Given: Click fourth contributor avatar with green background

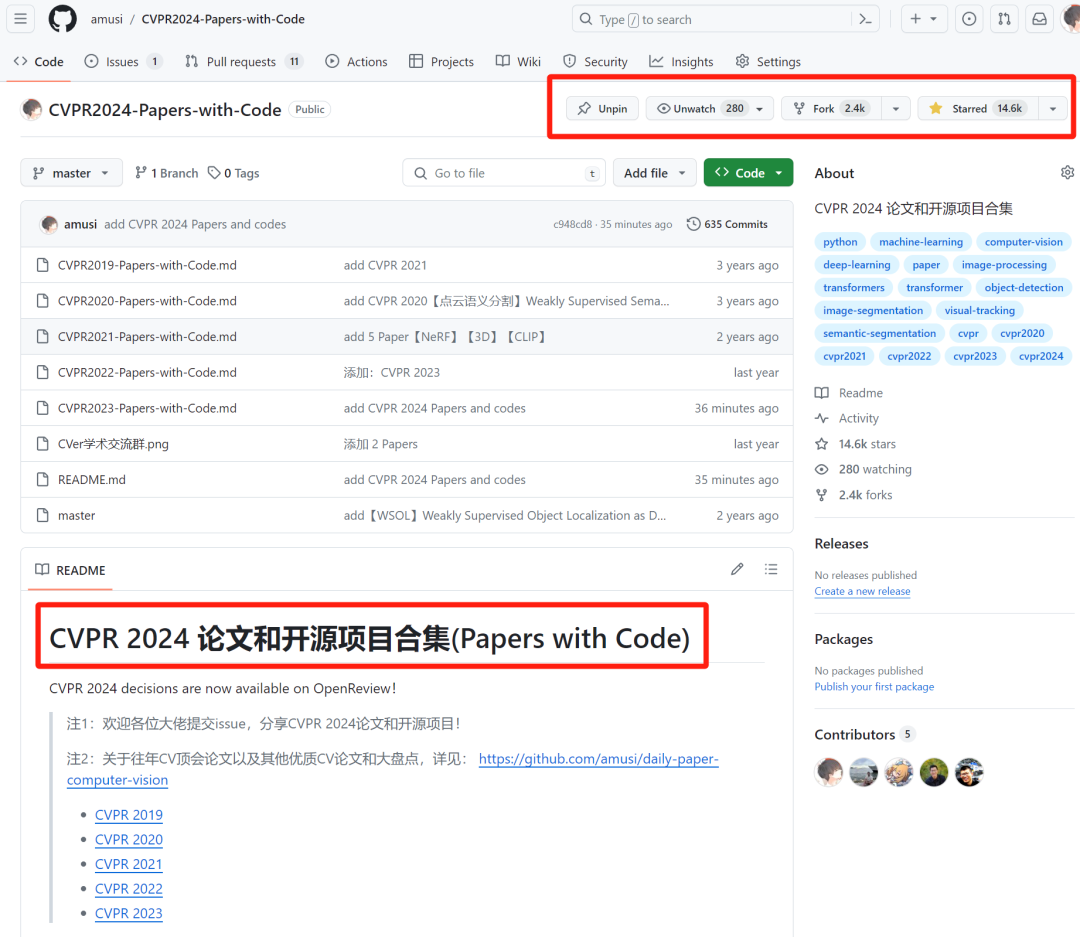Looking at the screenshot, I should [934, 772].
